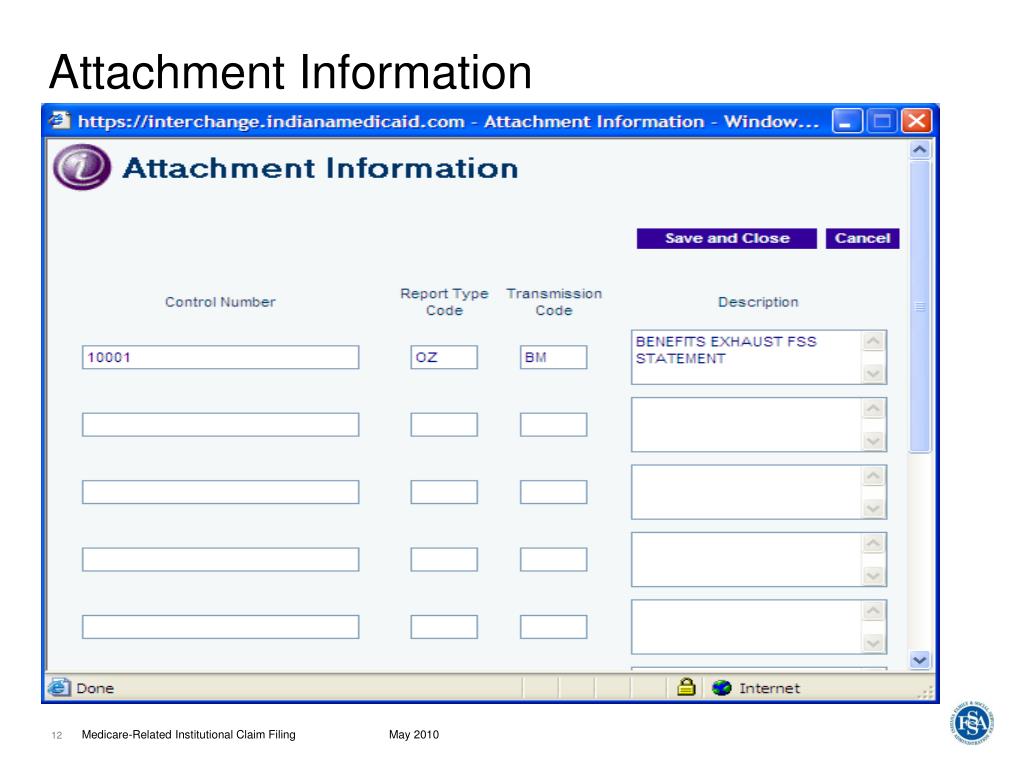Click Save and Close button
Screen dimensions: 1024x768
coord(727,238)
